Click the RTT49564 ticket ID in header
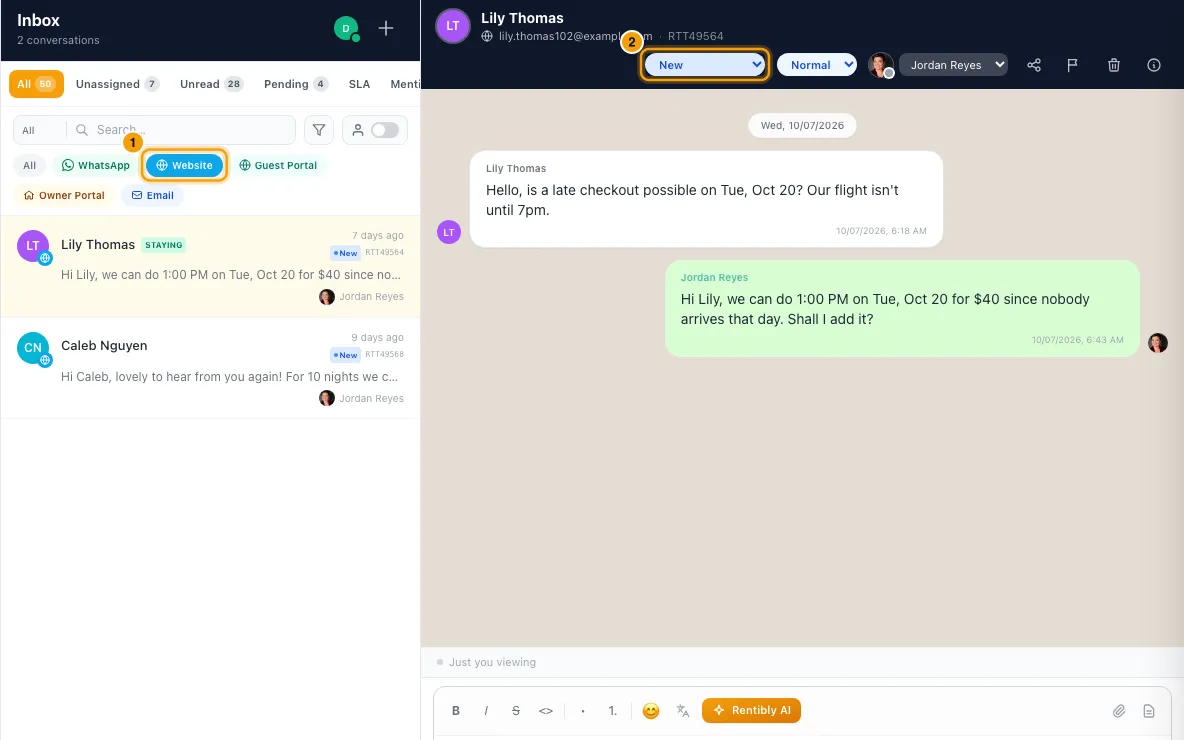 tap(695, 35)
